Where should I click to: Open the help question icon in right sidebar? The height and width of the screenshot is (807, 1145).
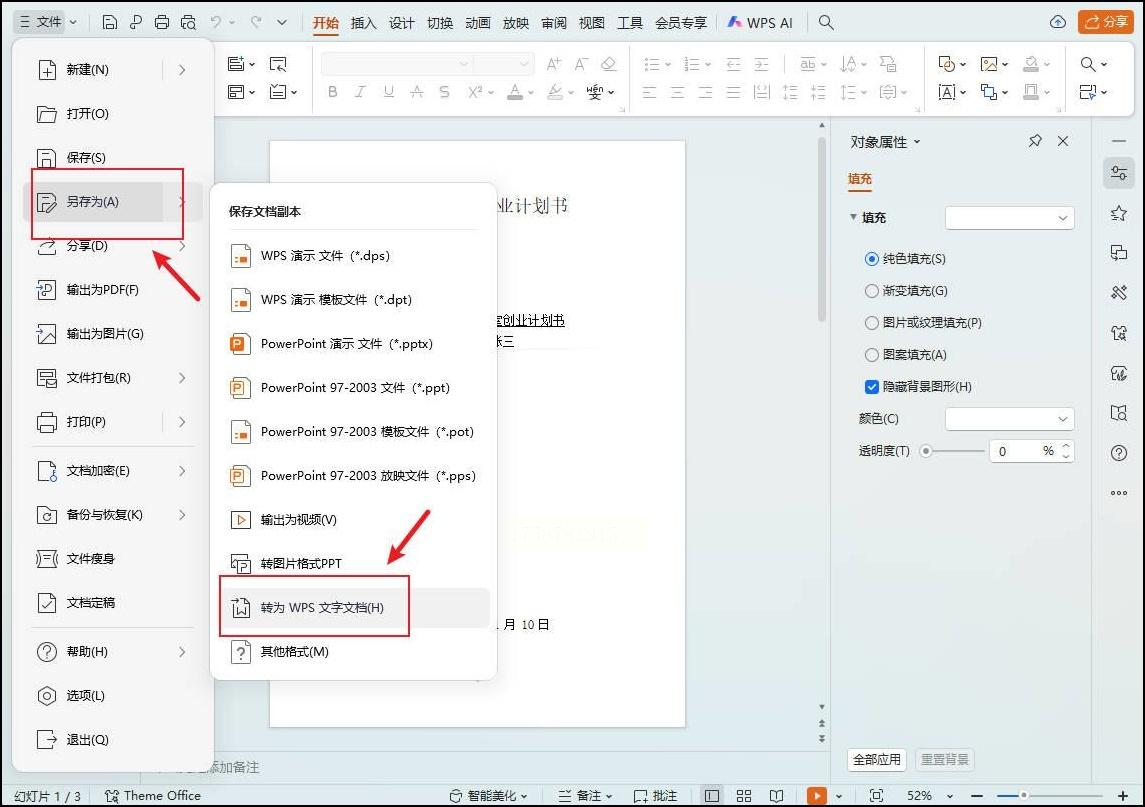point(1119,453)
